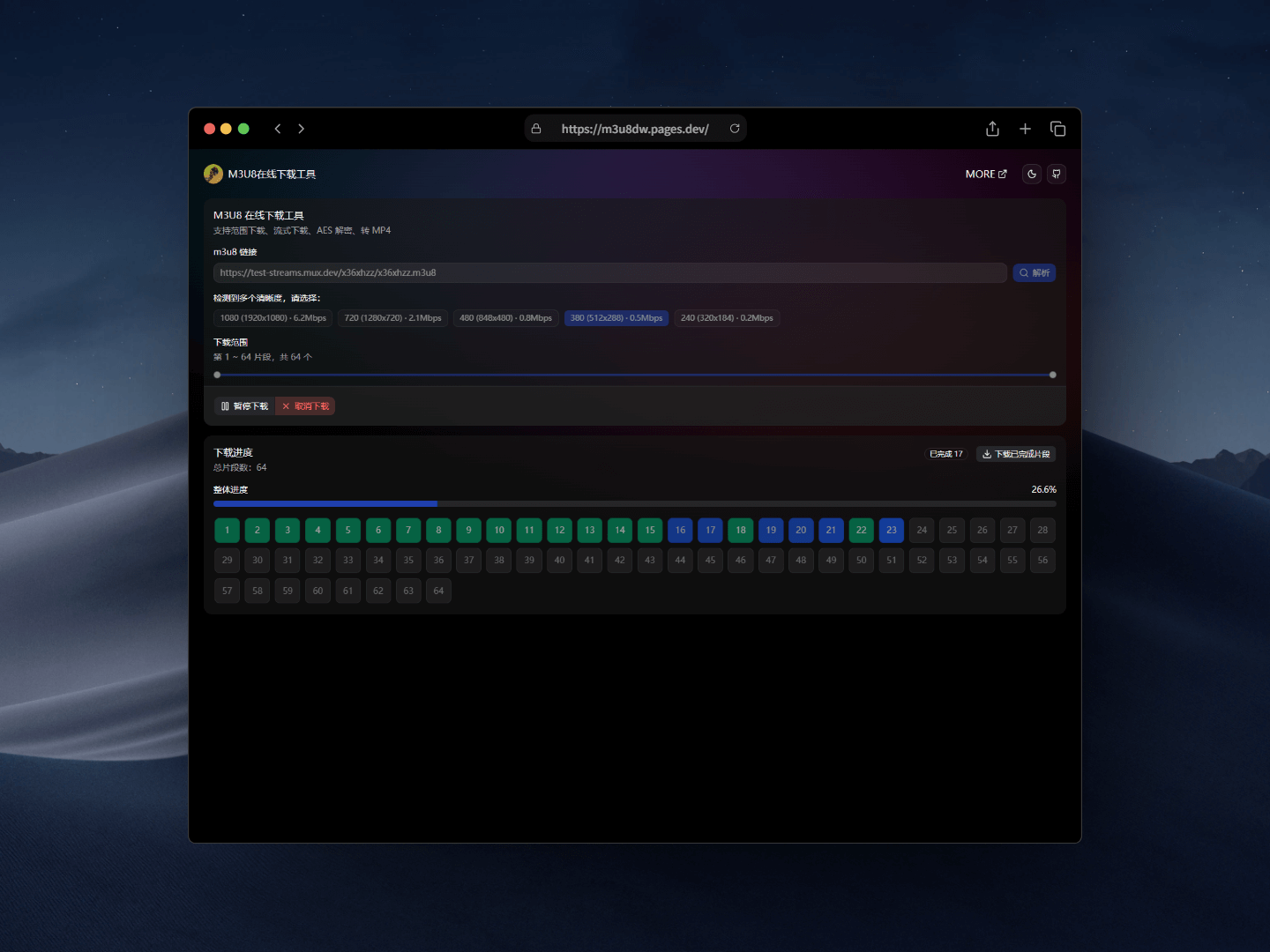Click the M3U8 tool logo avatar
Image resolution: width=1270 pixels, height=952 pixels.
(x=213, y=174)
